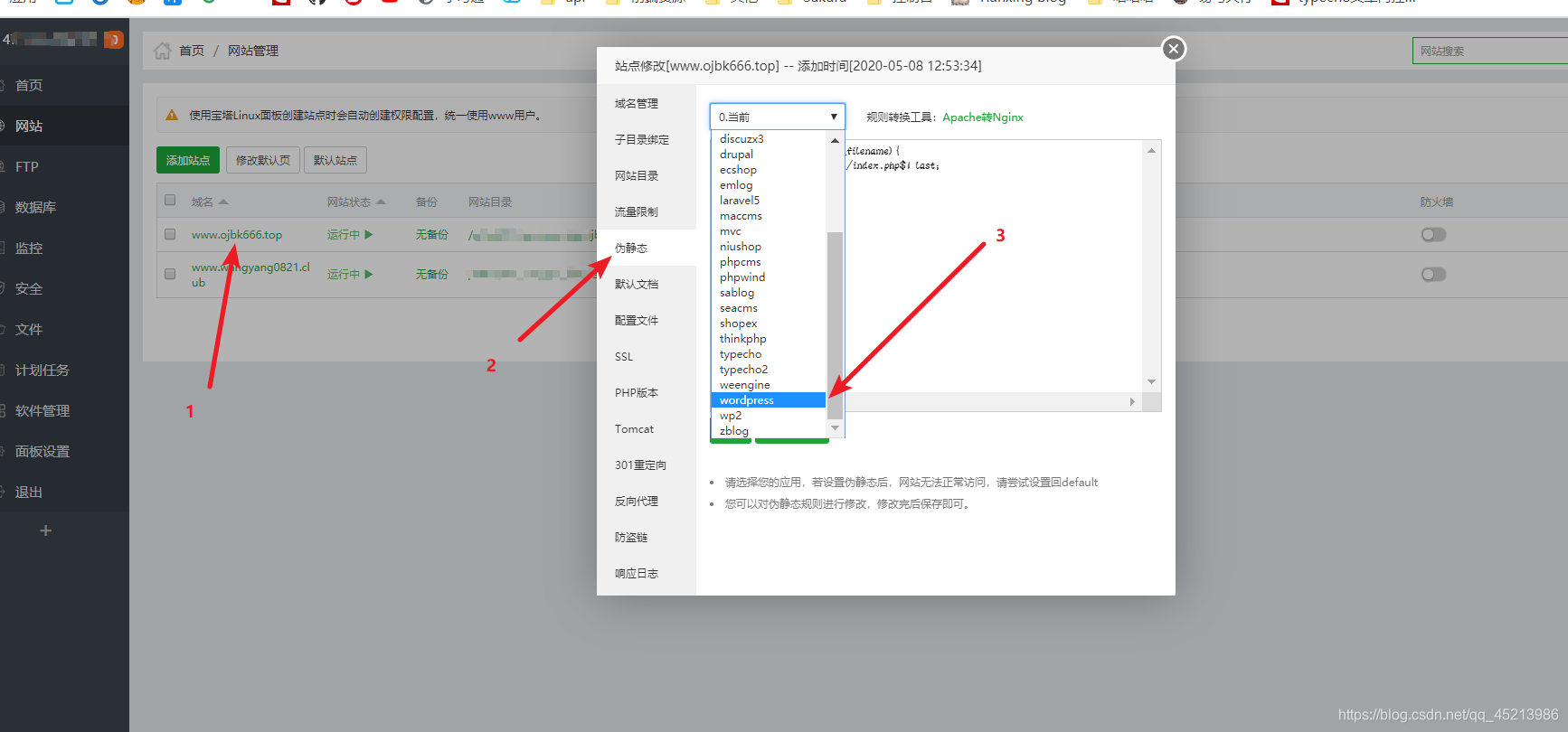Open the 防盗链 tab
This screenshot has width=1568, height=732.
(x=647, y=538)
